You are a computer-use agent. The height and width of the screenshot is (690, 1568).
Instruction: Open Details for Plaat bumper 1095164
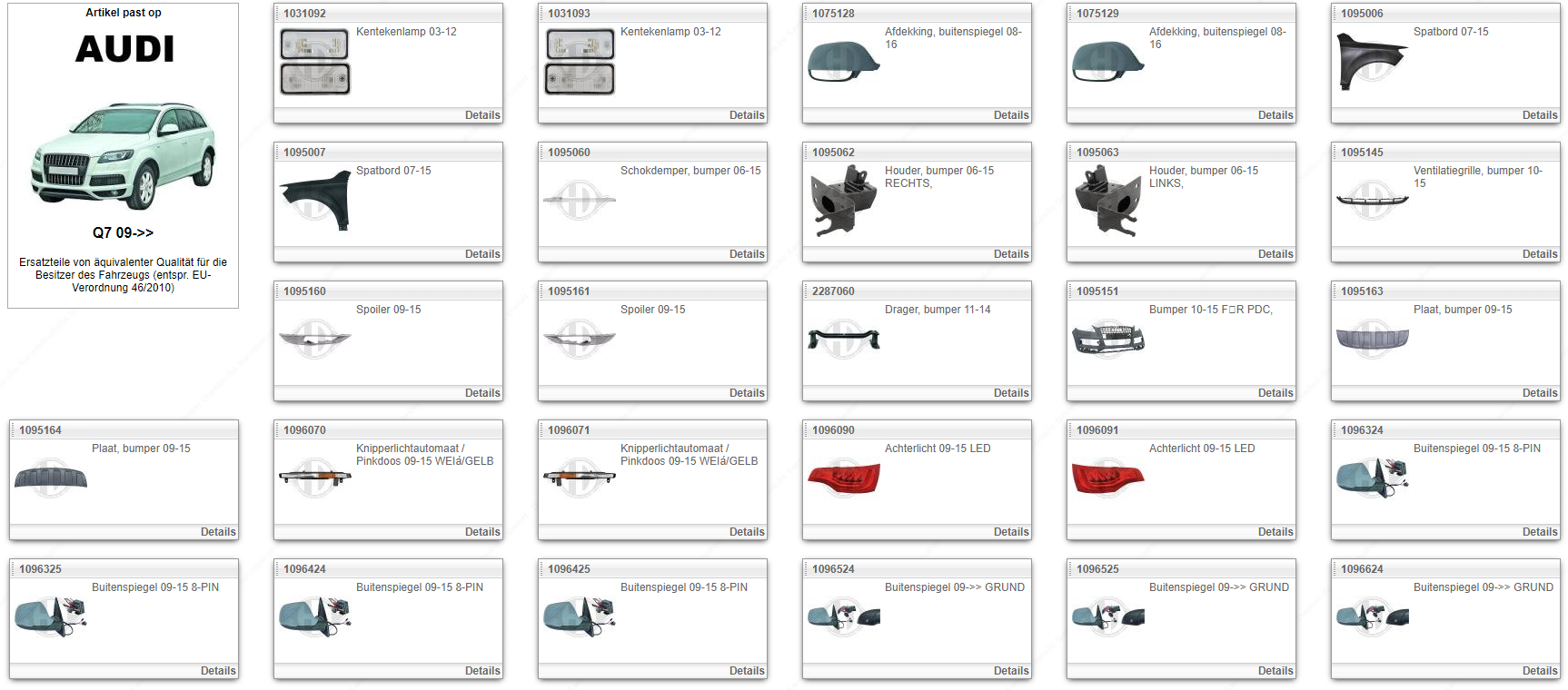(x=217, y=532)
